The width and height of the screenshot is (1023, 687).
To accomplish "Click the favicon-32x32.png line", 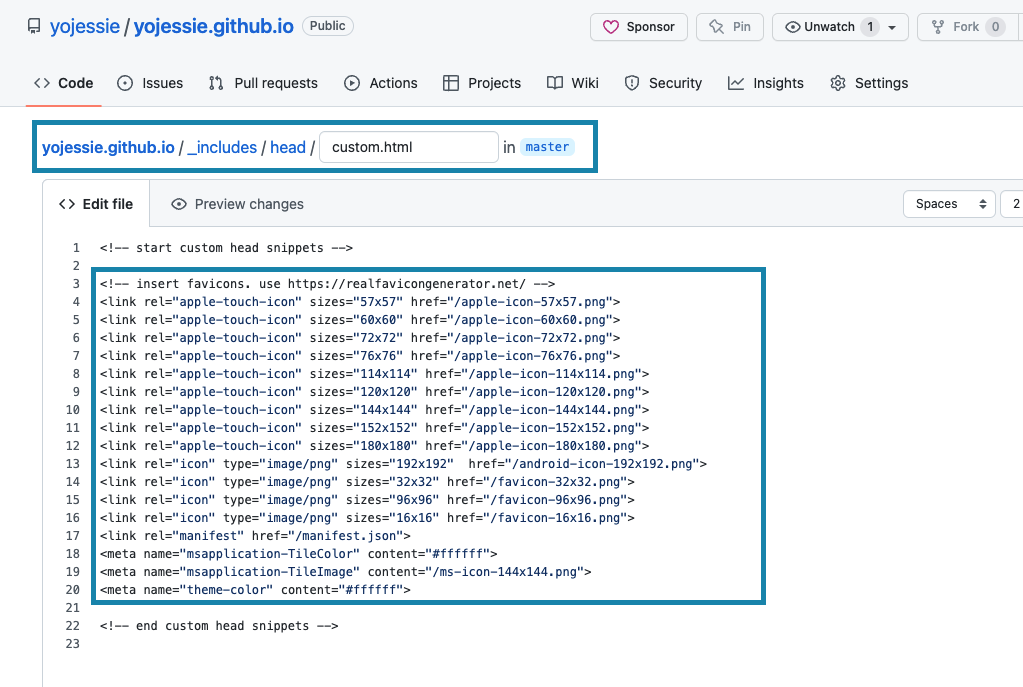I will (367, 482).
